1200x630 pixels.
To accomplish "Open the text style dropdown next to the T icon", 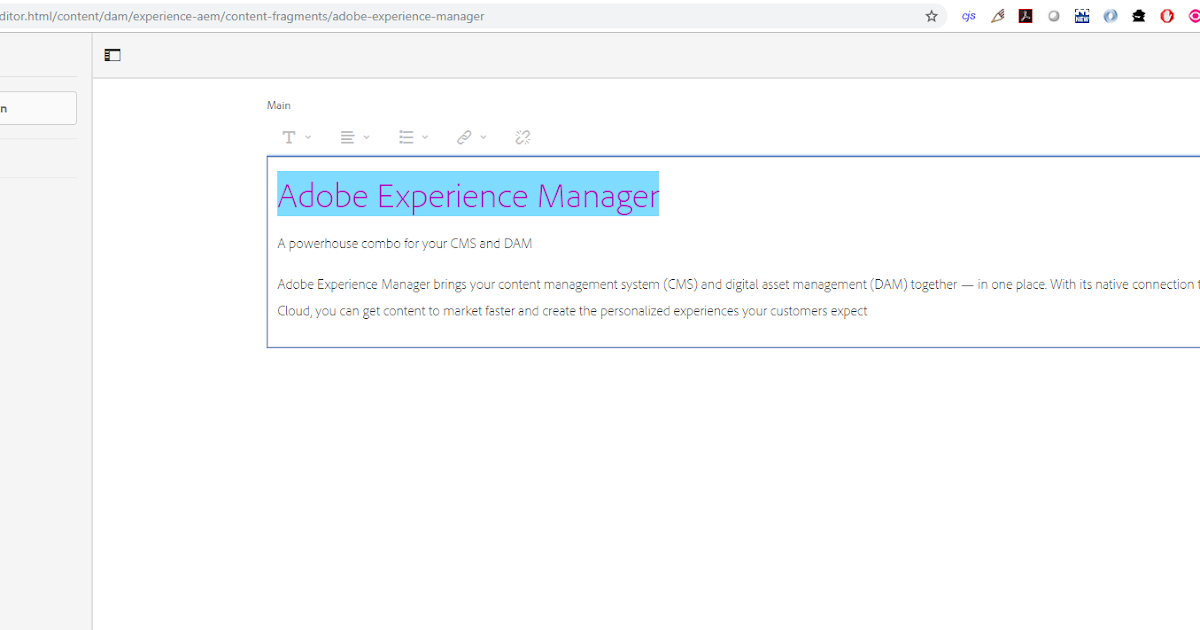I will [306, 137].
